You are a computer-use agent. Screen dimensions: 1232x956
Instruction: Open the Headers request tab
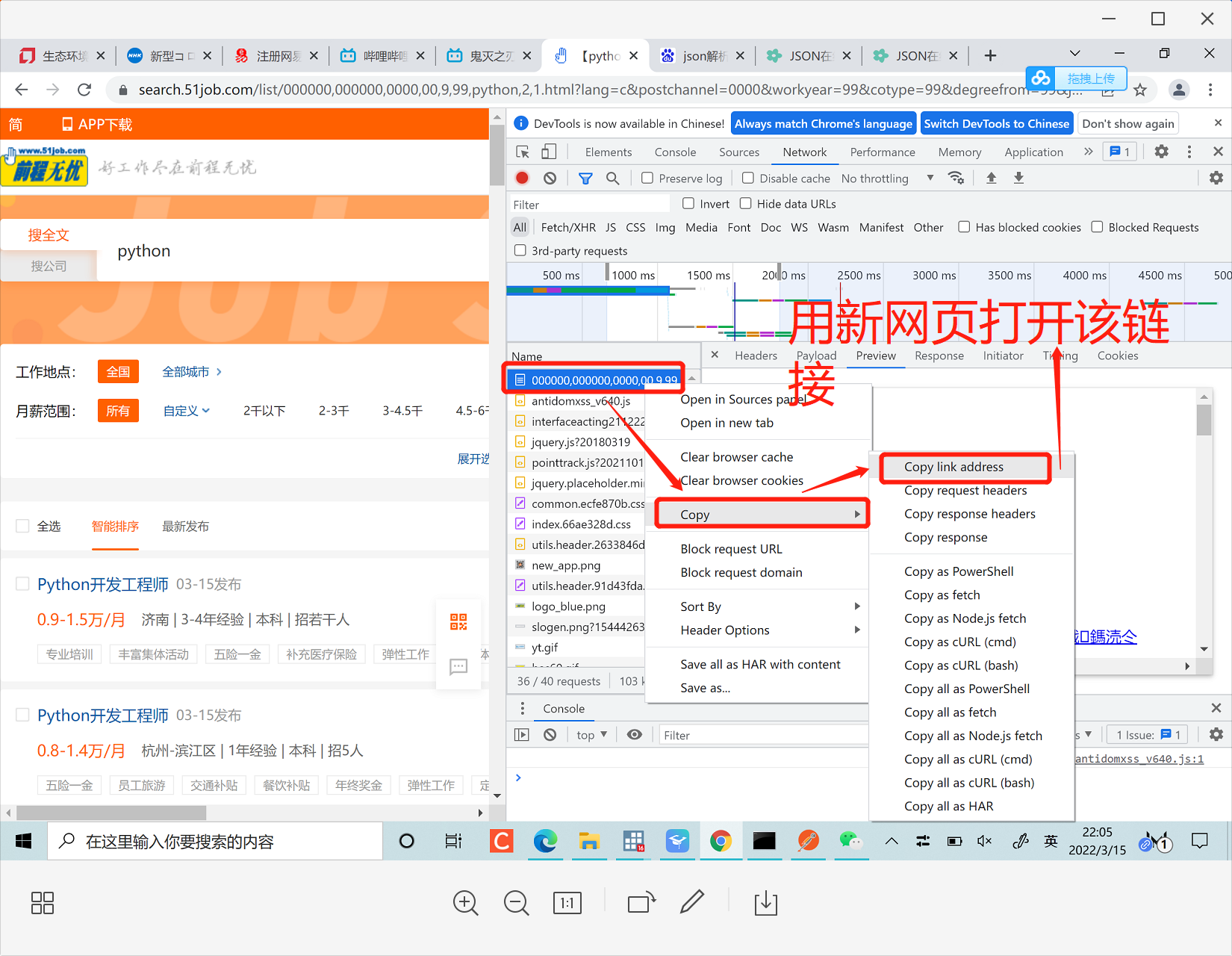[x=756, y=356]
